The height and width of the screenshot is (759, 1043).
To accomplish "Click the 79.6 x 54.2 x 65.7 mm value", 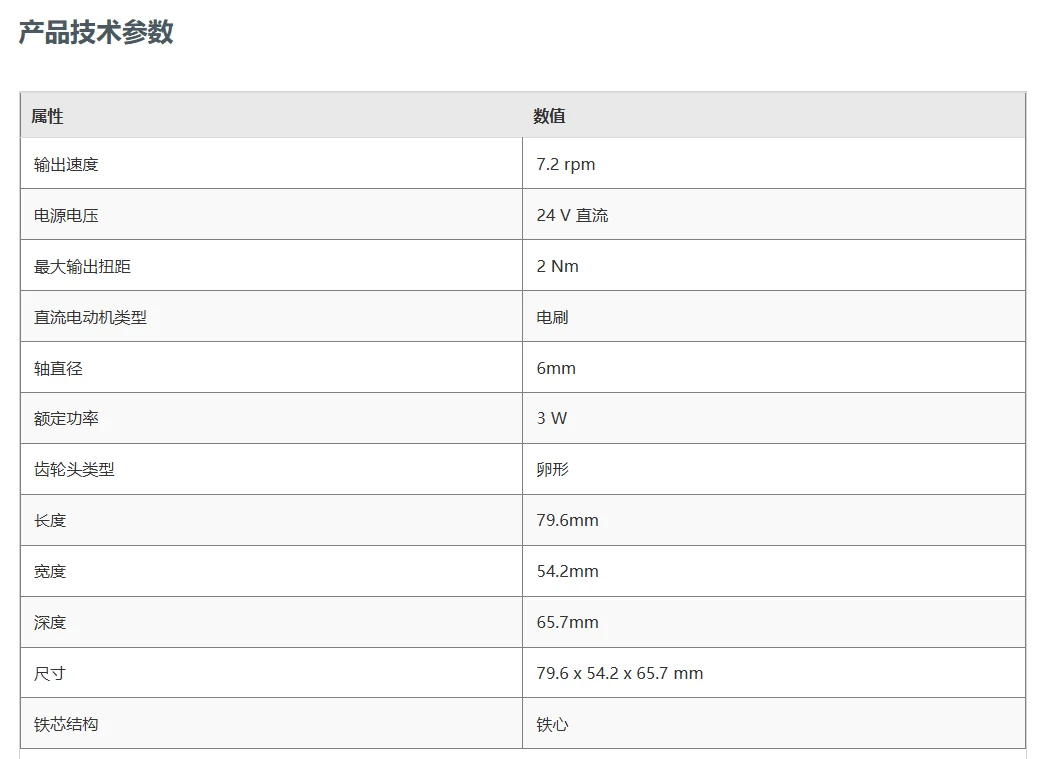I will pyautogui.click(x=619, y=673).
